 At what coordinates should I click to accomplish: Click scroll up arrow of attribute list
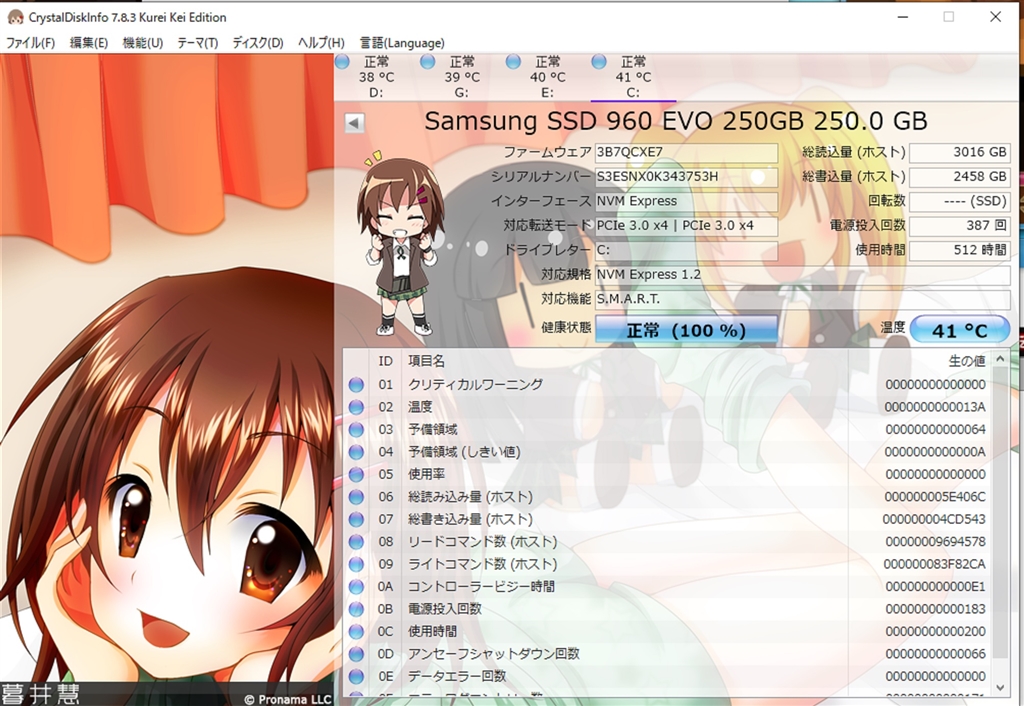click(x=1000, y=359)
